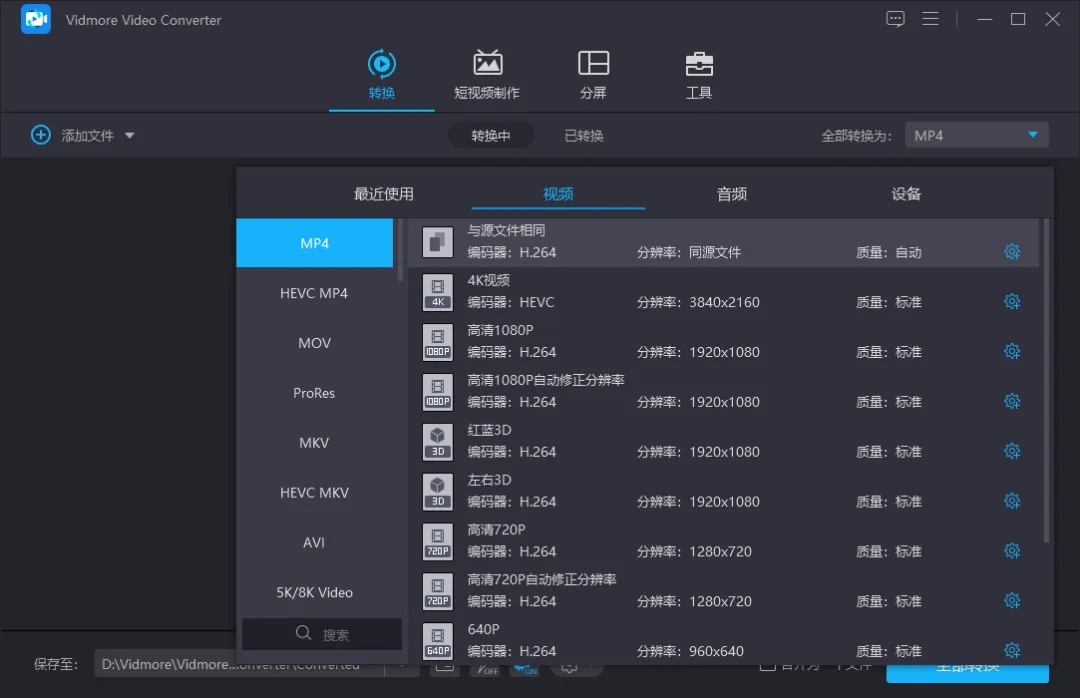The width and height of the screenshot is (1080, 698).
Task: Select HEVC MP4 in the format list
Action: click(x=315, y=293)
